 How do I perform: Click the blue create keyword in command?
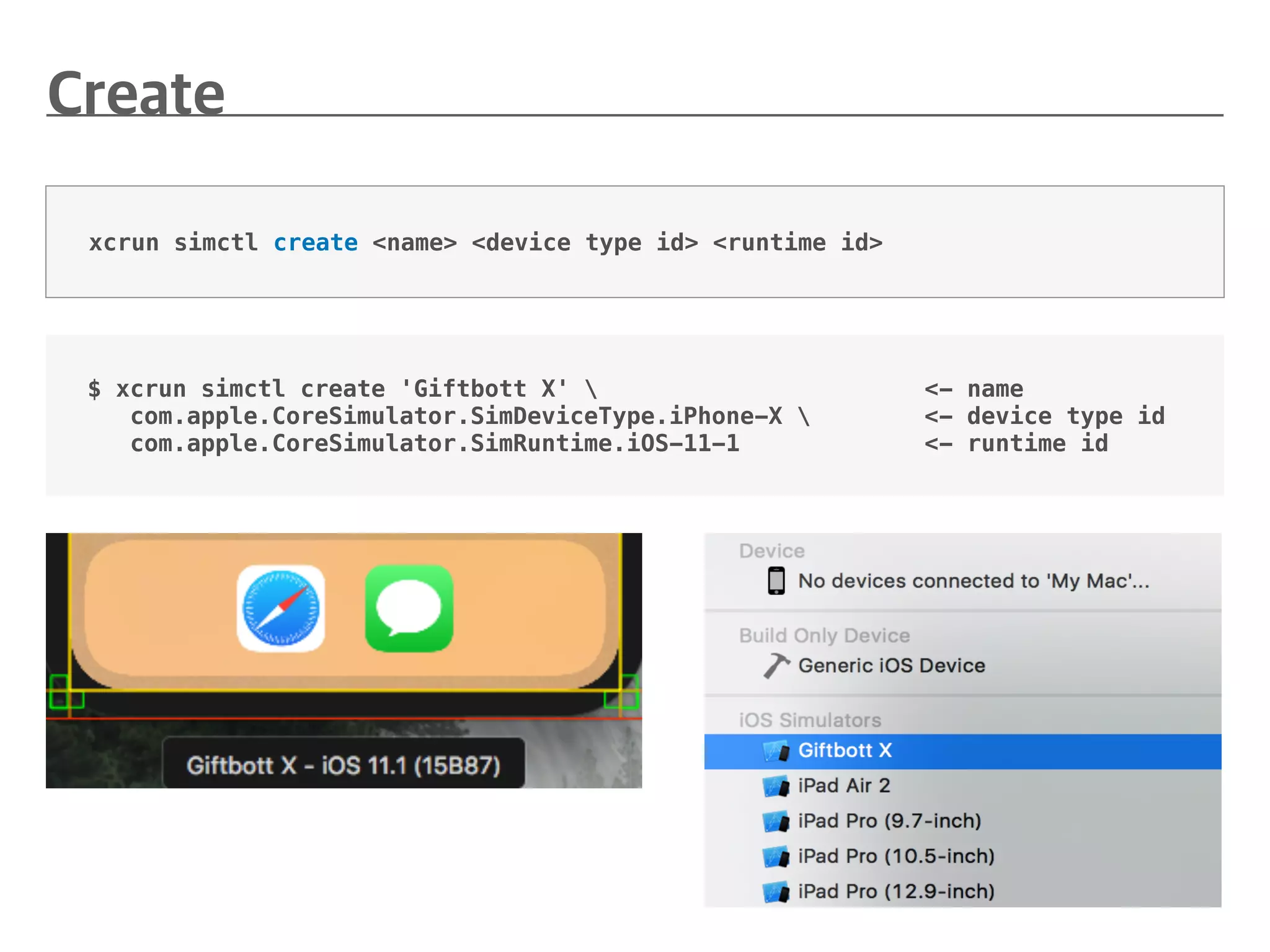pyautogui.click(x=316, y=242)
